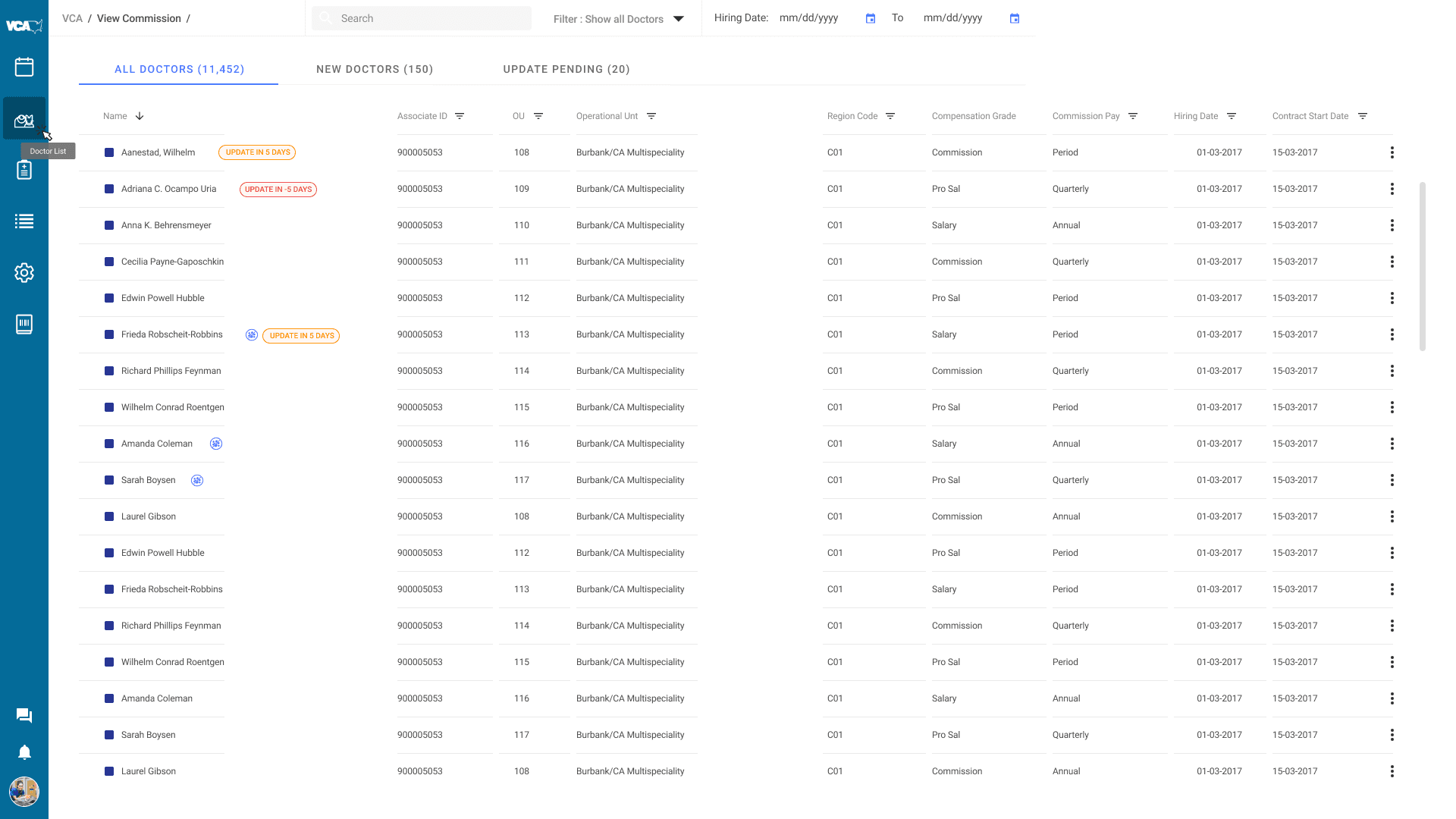The width and height of the screenshot is (1456, 819).
Task: Click the VCA breadcrumb link
Action: pos(72,18)
